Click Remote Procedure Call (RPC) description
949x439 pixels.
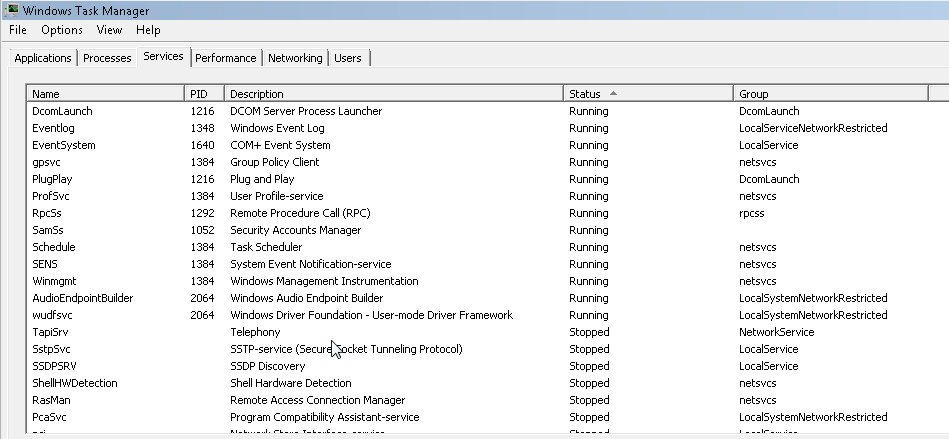click(x=300, y=213)
